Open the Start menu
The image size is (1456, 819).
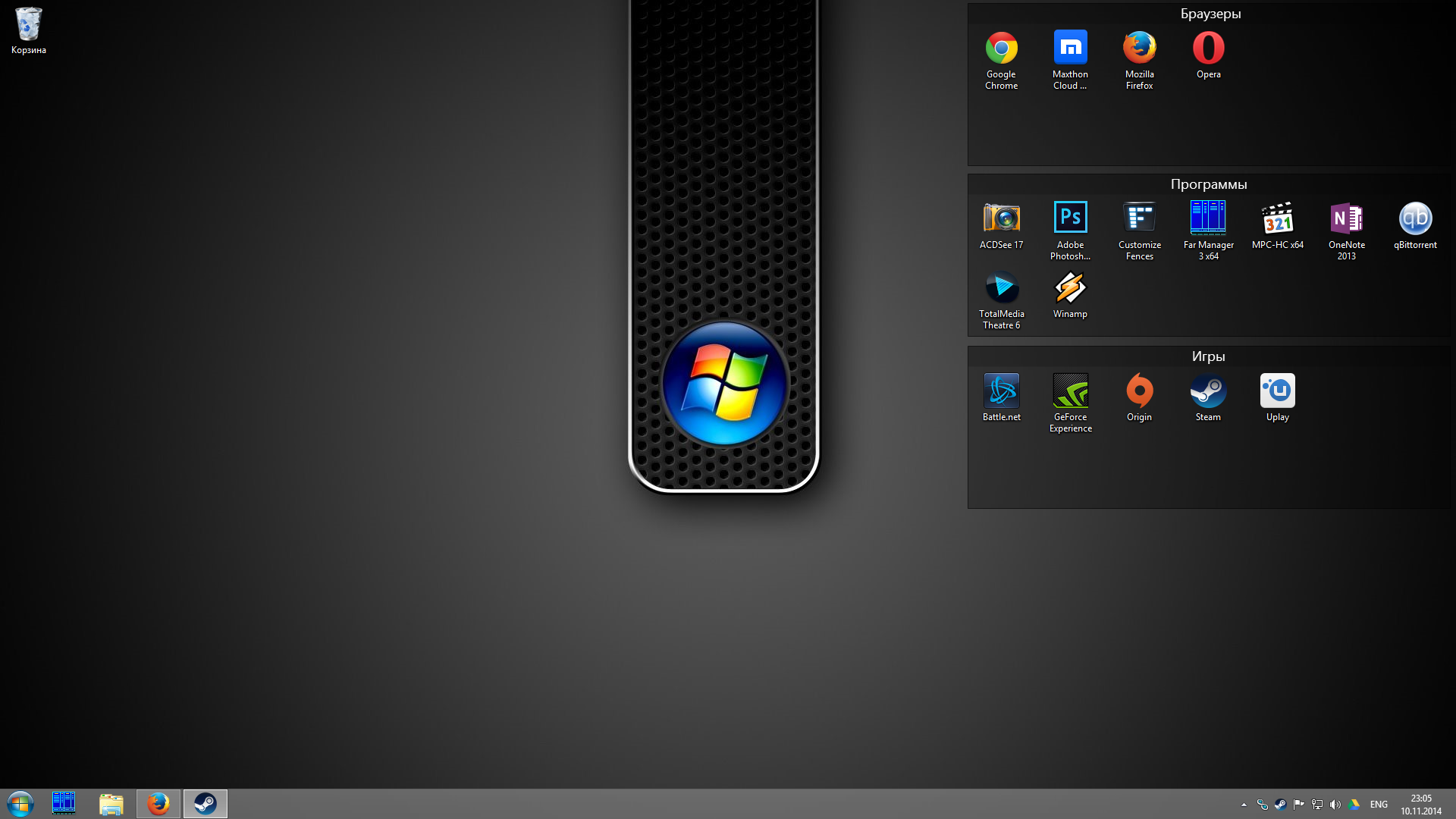(x=20, y=803)
